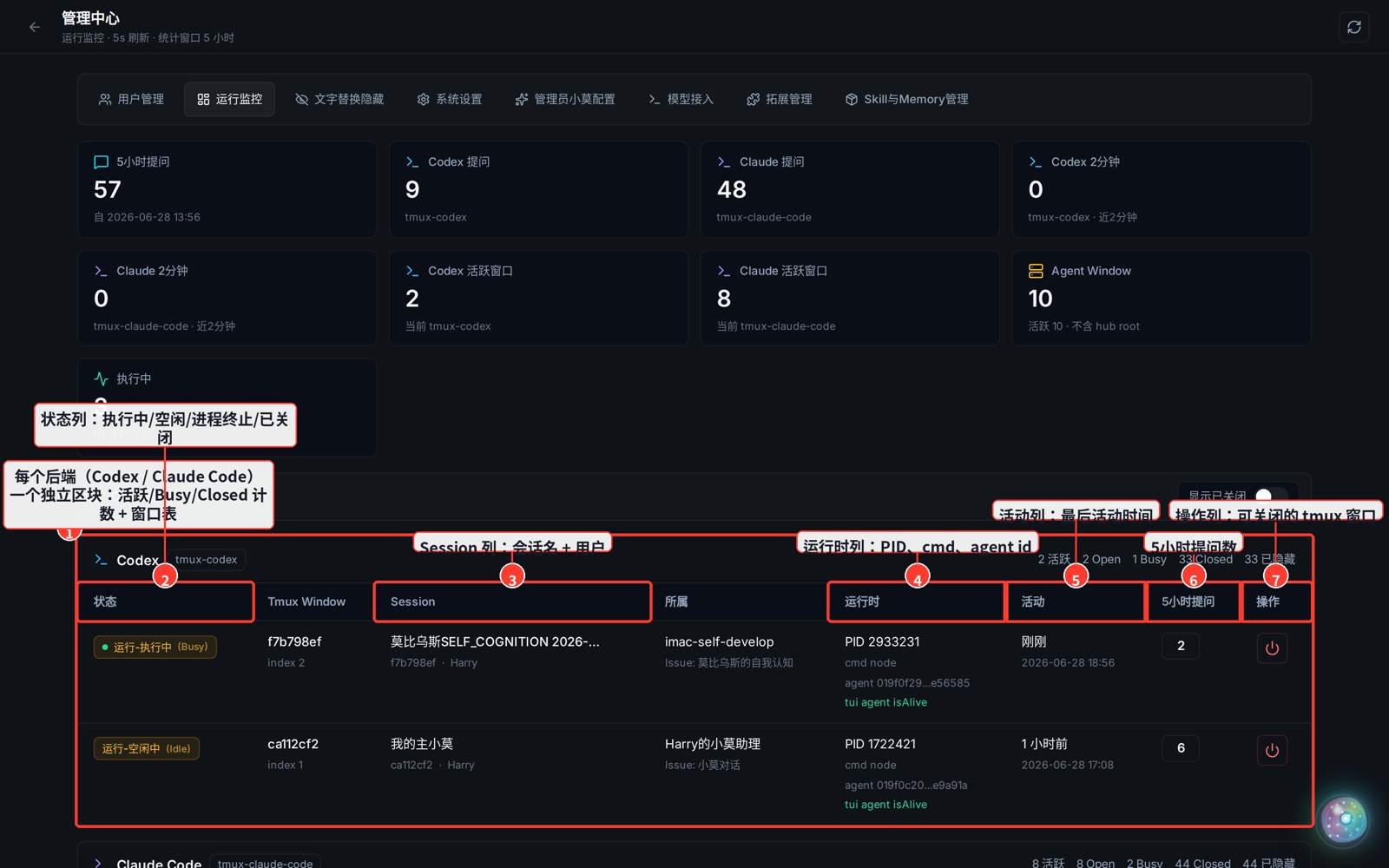The width and height of the screenshot is (1389, 868).
Task: Open Skill与Memory管理 tab
Action: pyautogui.click(x=907, y=99)
